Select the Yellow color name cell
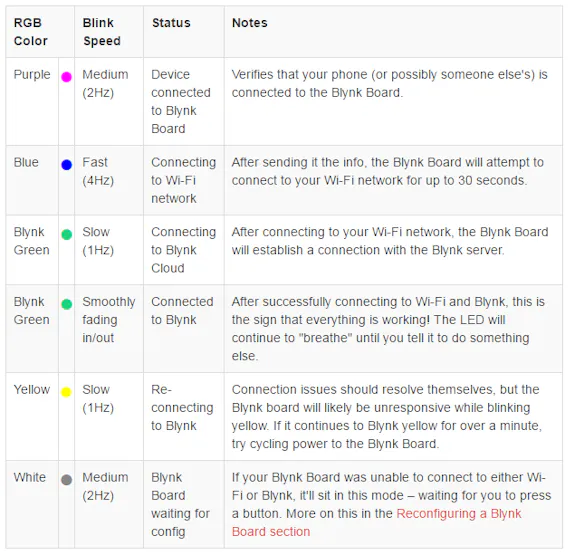This screenshot has height=555, width=570. pyautogui.click(x=32, y=417)
